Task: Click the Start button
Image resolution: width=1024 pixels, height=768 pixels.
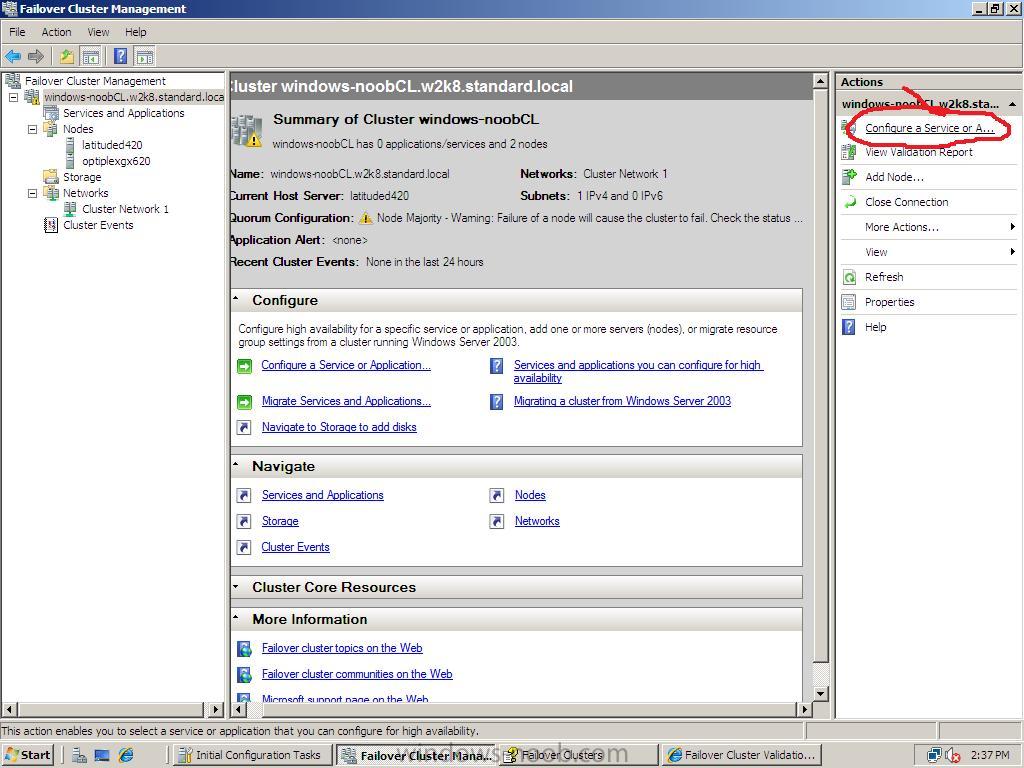Action: click(x=27, y=755)
